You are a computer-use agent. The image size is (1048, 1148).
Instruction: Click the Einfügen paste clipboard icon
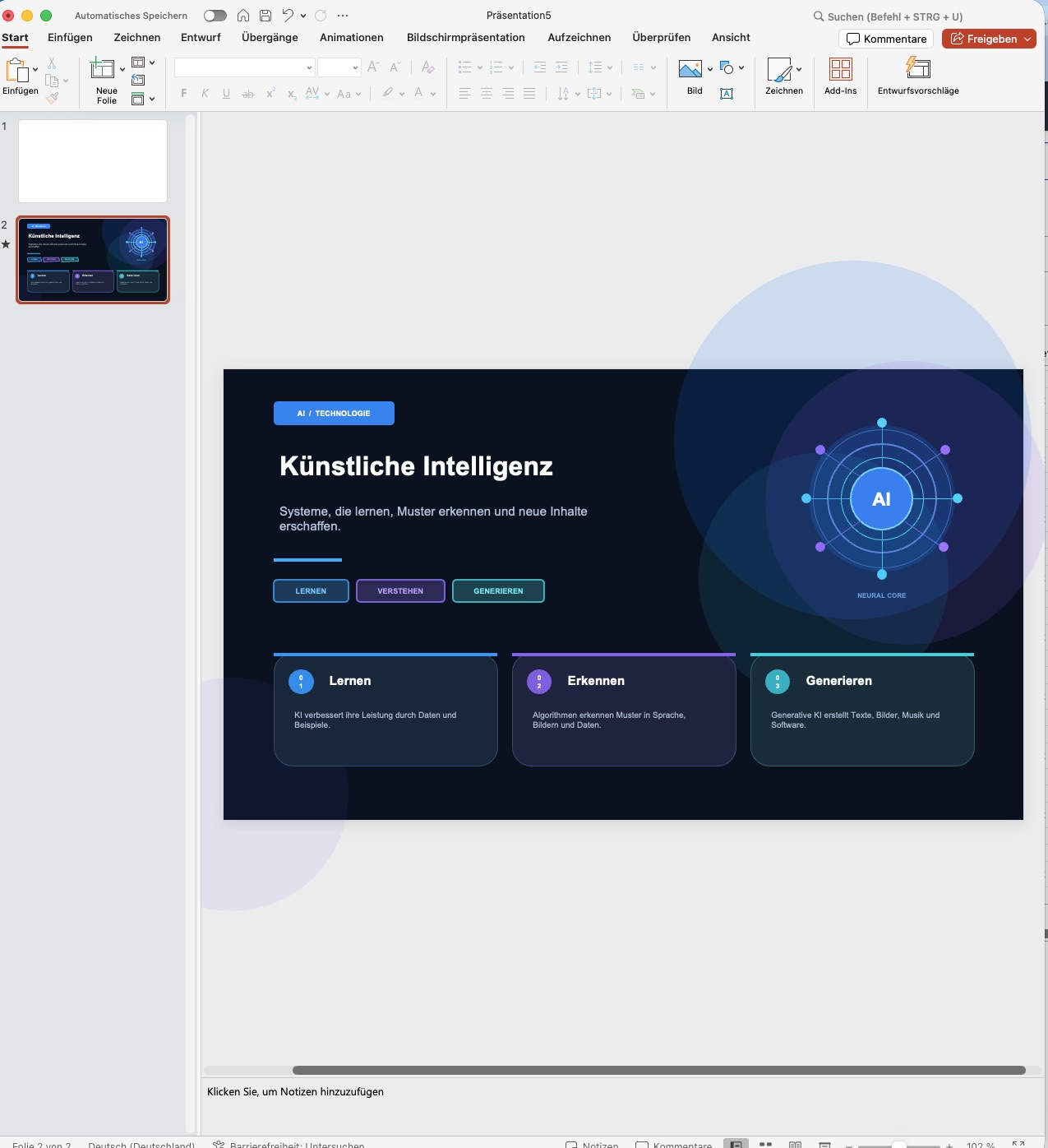coord(16,71)
